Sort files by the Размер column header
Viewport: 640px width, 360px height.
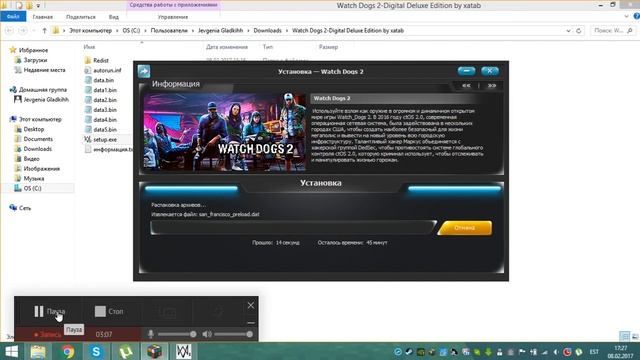point(328,47)
